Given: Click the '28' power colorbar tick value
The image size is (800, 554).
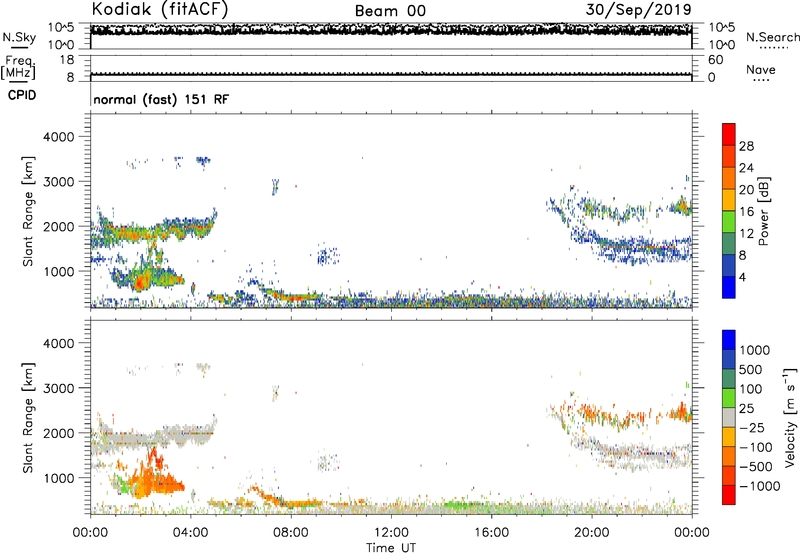Looking at the screenshot, I should pos(746,146).
